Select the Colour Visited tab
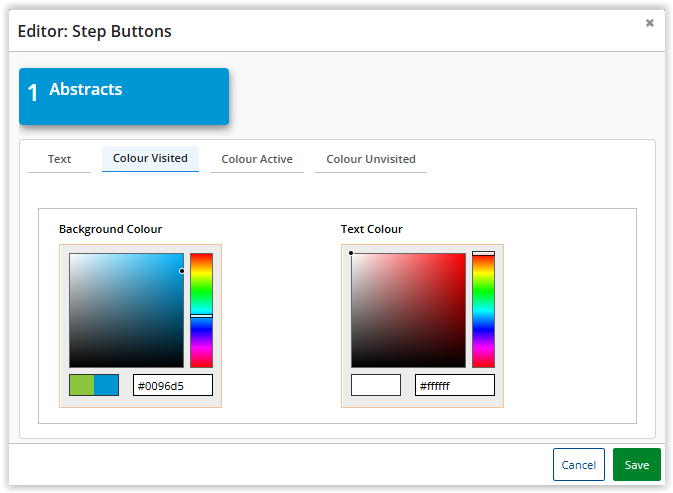The image size is (673, 493). pyautogui.click(x=150, y=158)
